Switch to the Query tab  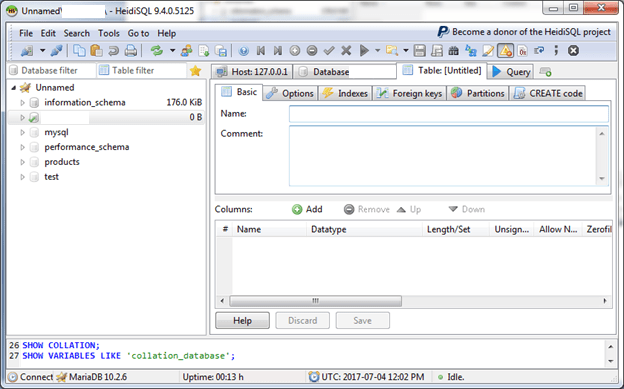tap(511, 72)
